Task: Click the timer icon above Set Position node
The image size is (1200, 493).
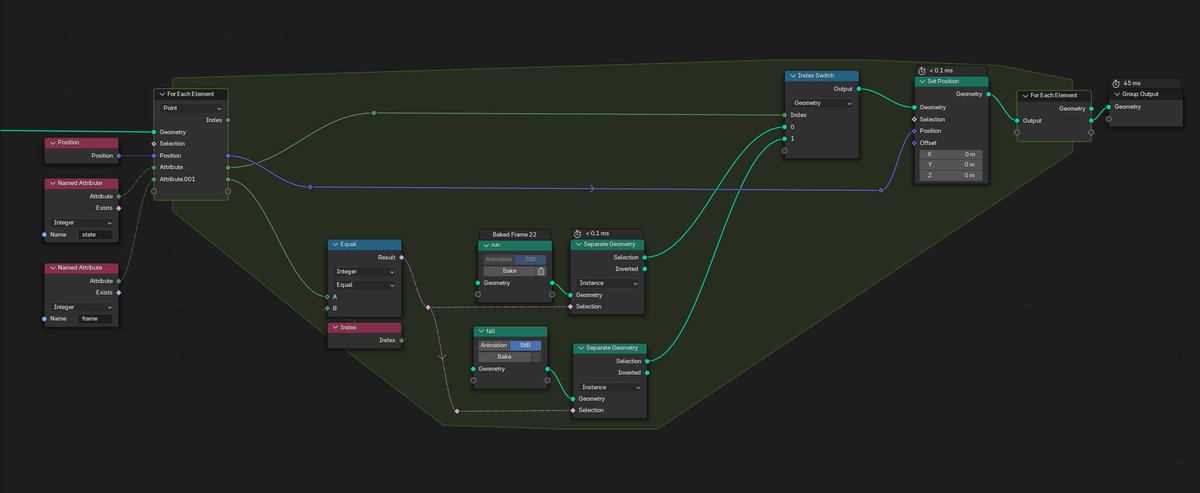Action: point(922,71)
